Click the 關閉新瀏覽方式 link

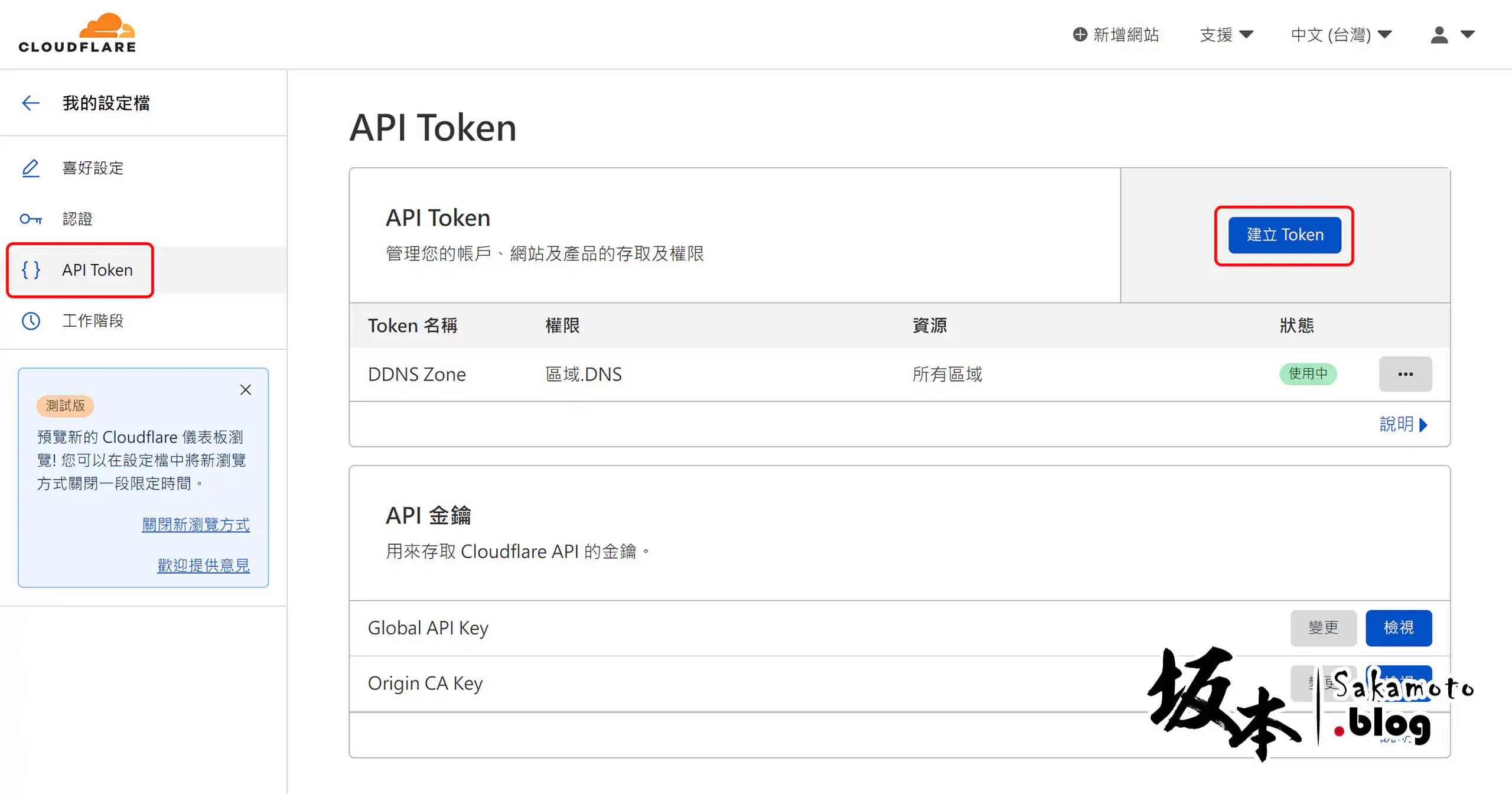point(195,525)
